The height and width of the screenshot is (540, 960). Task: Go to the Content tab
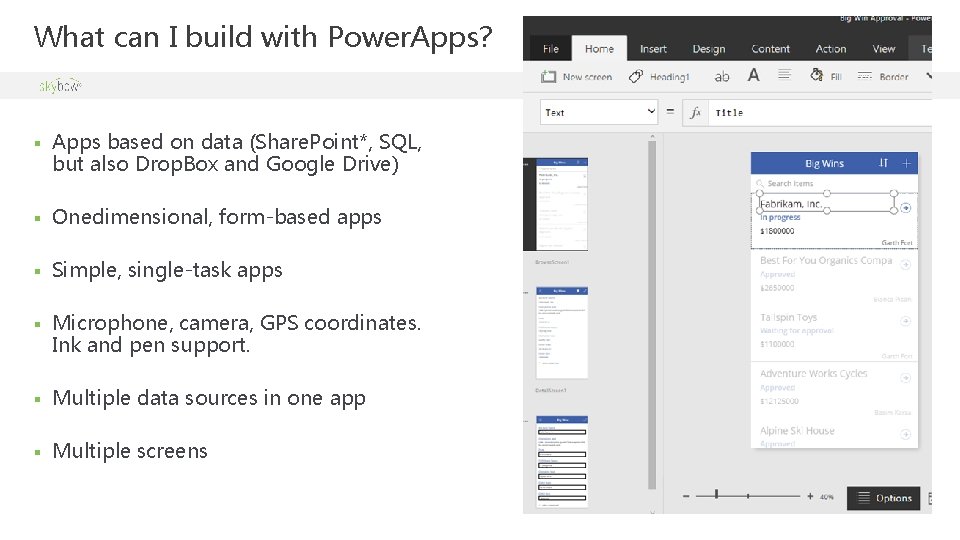(770, 49)
